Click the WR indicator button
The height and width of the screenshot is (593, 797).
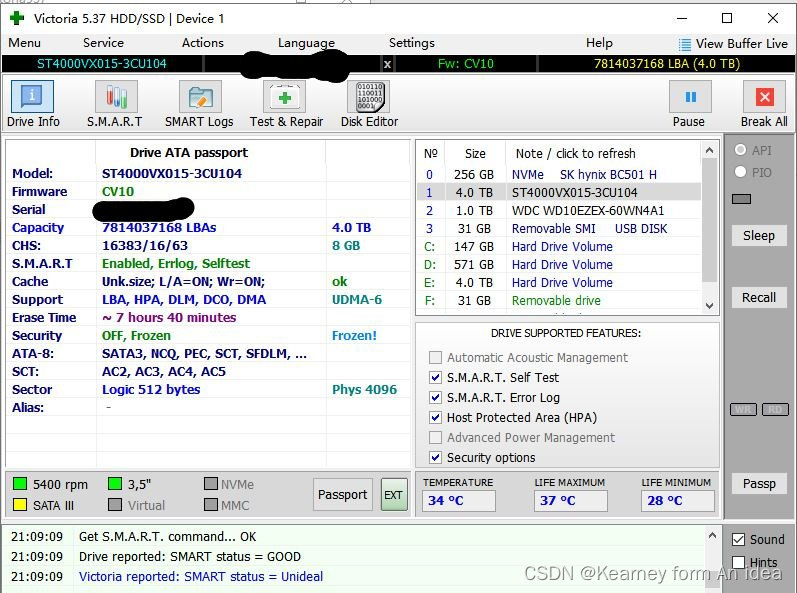(x=743, y=410)
